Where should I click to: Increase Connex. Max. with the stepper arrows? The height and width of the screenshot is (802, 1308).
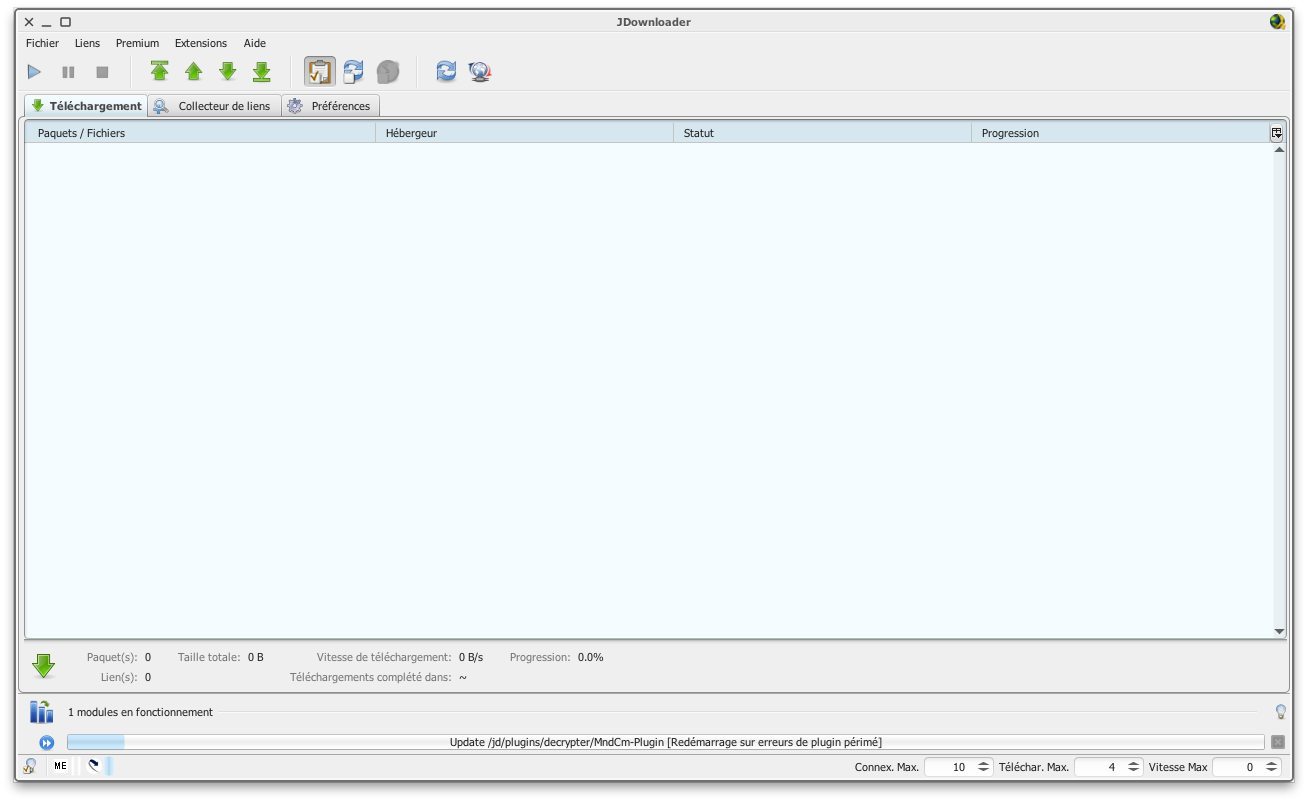tap(983, 767)
